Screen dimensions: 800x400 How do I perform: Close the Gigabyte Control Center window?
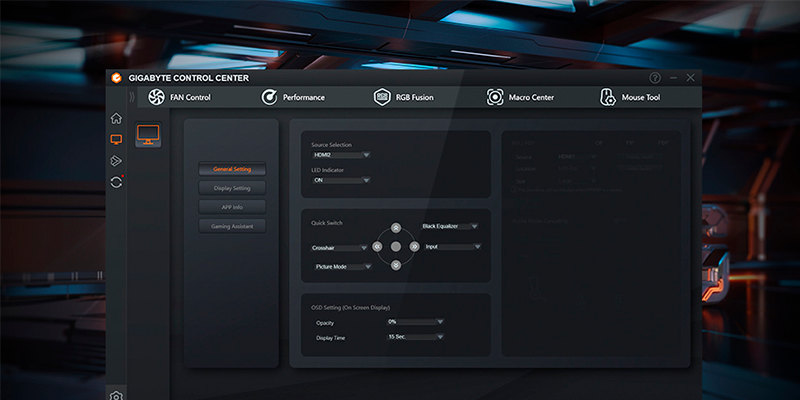point(690,78)
